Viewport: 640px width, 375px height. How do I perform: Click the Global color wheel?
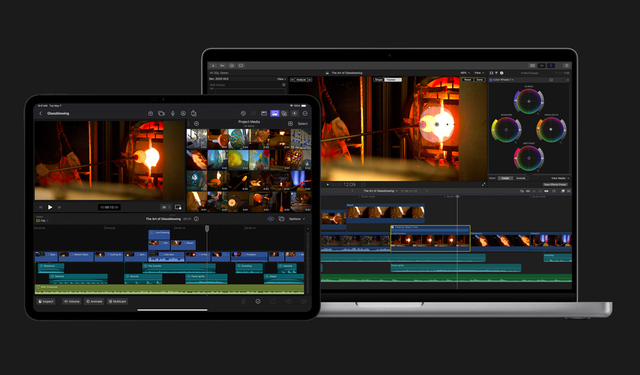pos(529,101)
